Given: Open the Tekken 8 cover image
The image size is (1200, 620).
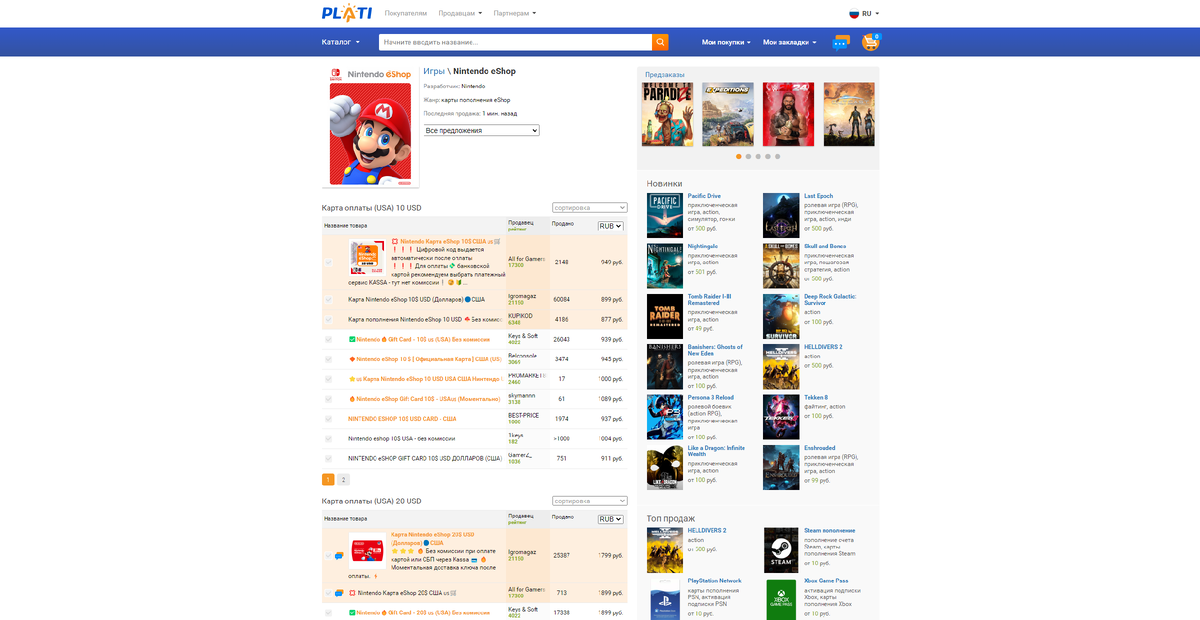Looking at the screenshot, I should tap(781, 417).
